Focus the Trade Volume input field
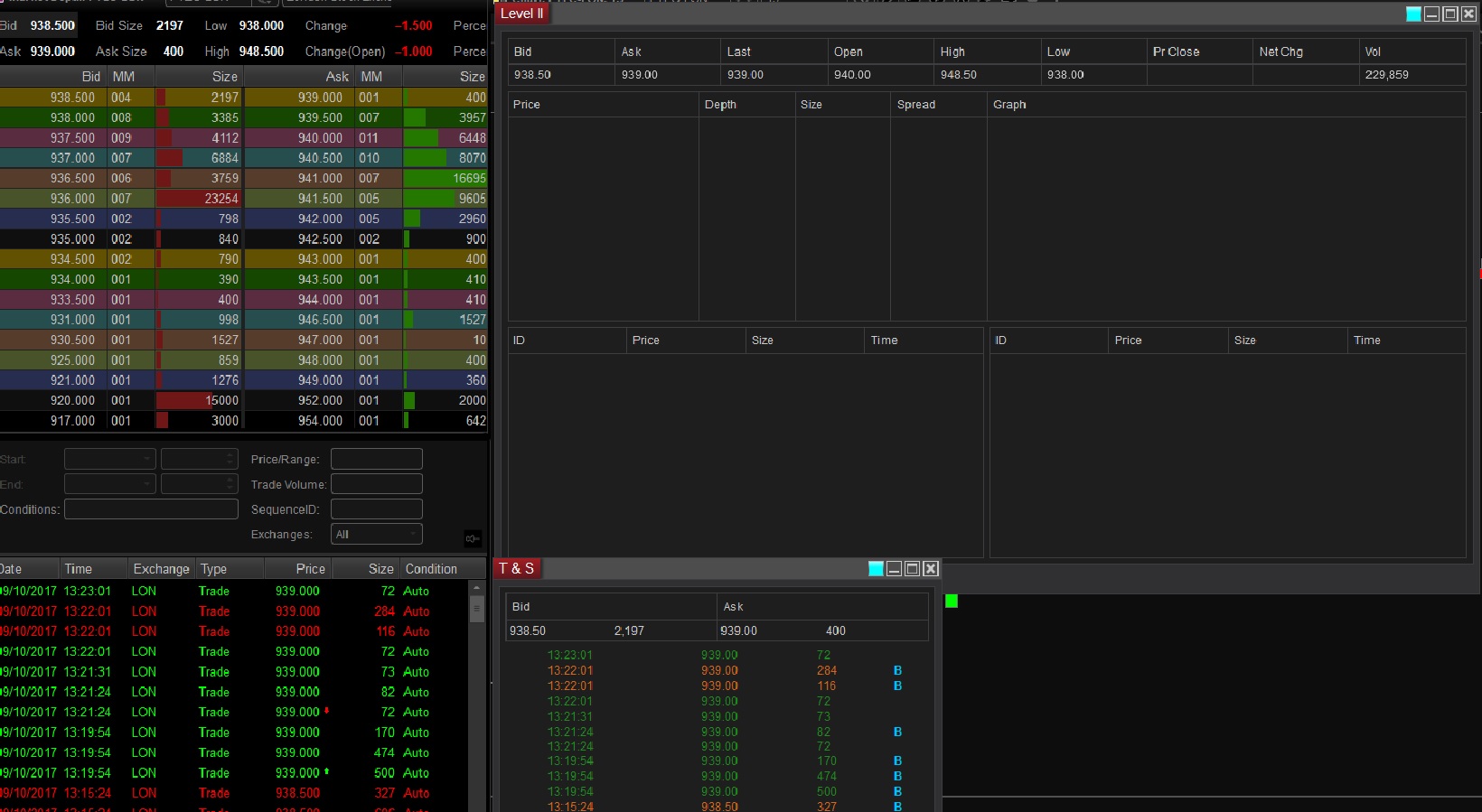This screenshot has height=812, width=1482. tap(377, 484)
